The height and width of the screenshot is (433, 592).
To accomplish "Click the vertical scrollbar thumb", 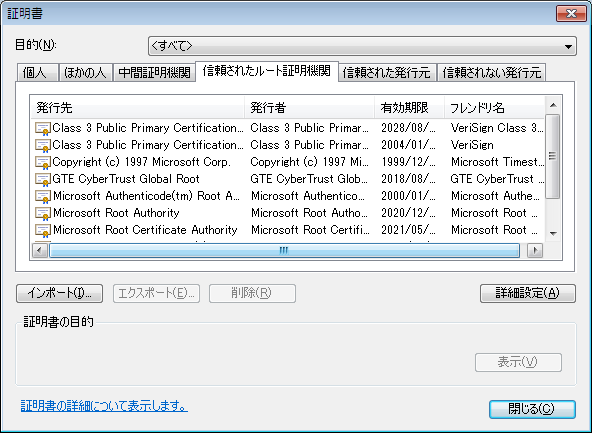I will click(553, 156).
